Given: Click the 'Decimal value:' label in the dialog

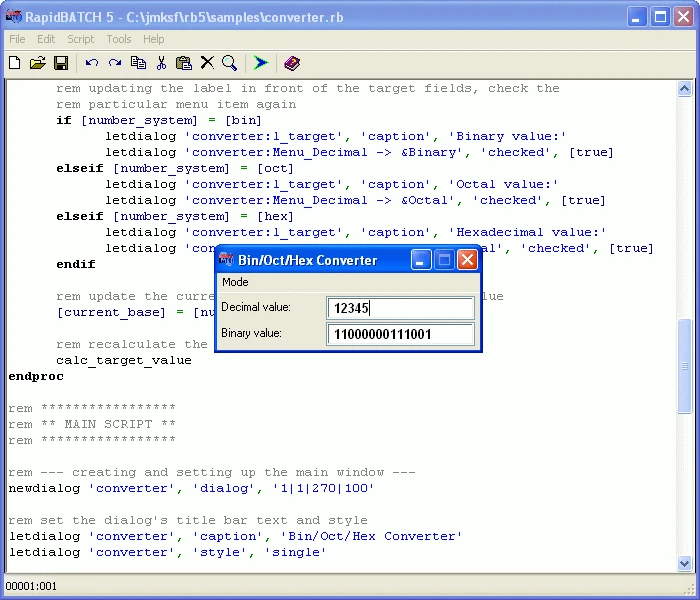Looking at the screenshot, I should tap(256, 307).
